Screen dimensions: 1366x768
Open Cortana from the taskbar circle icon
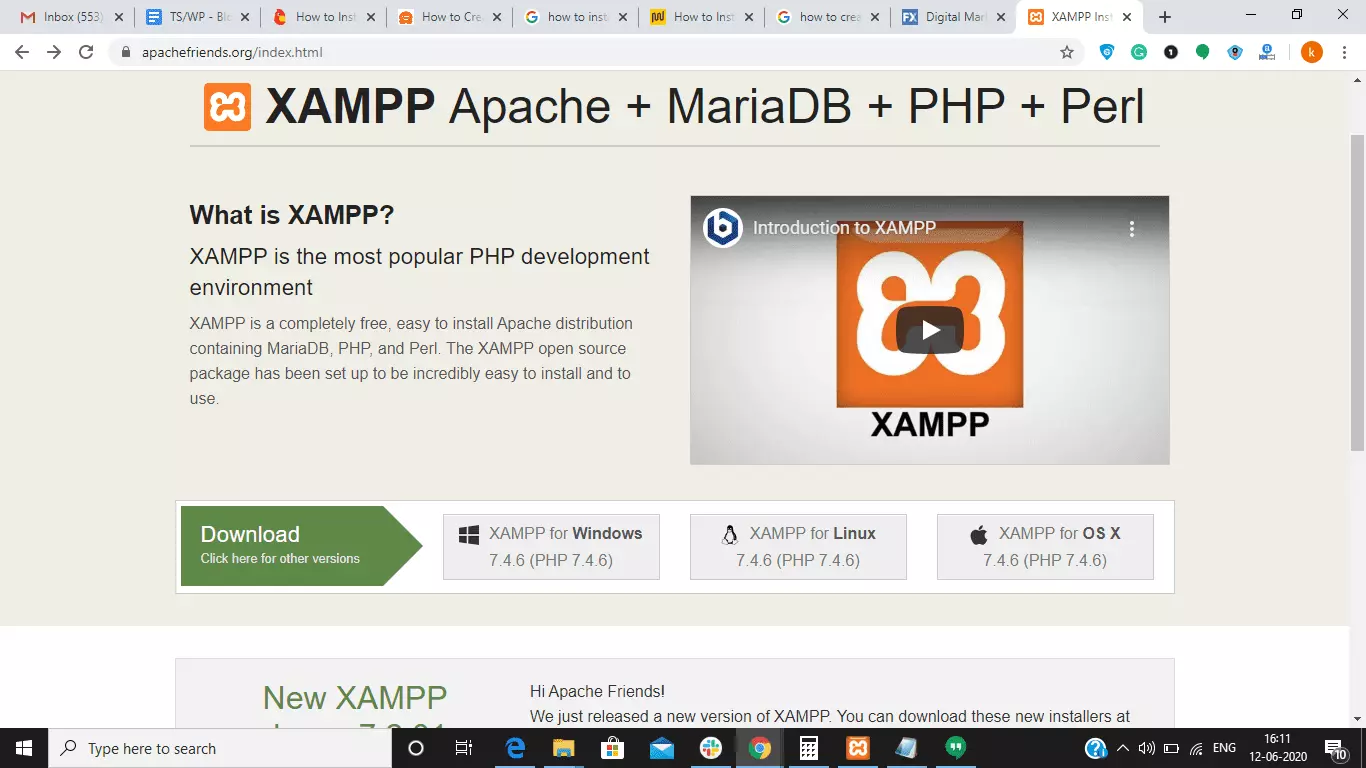click(x=416, y=748)
